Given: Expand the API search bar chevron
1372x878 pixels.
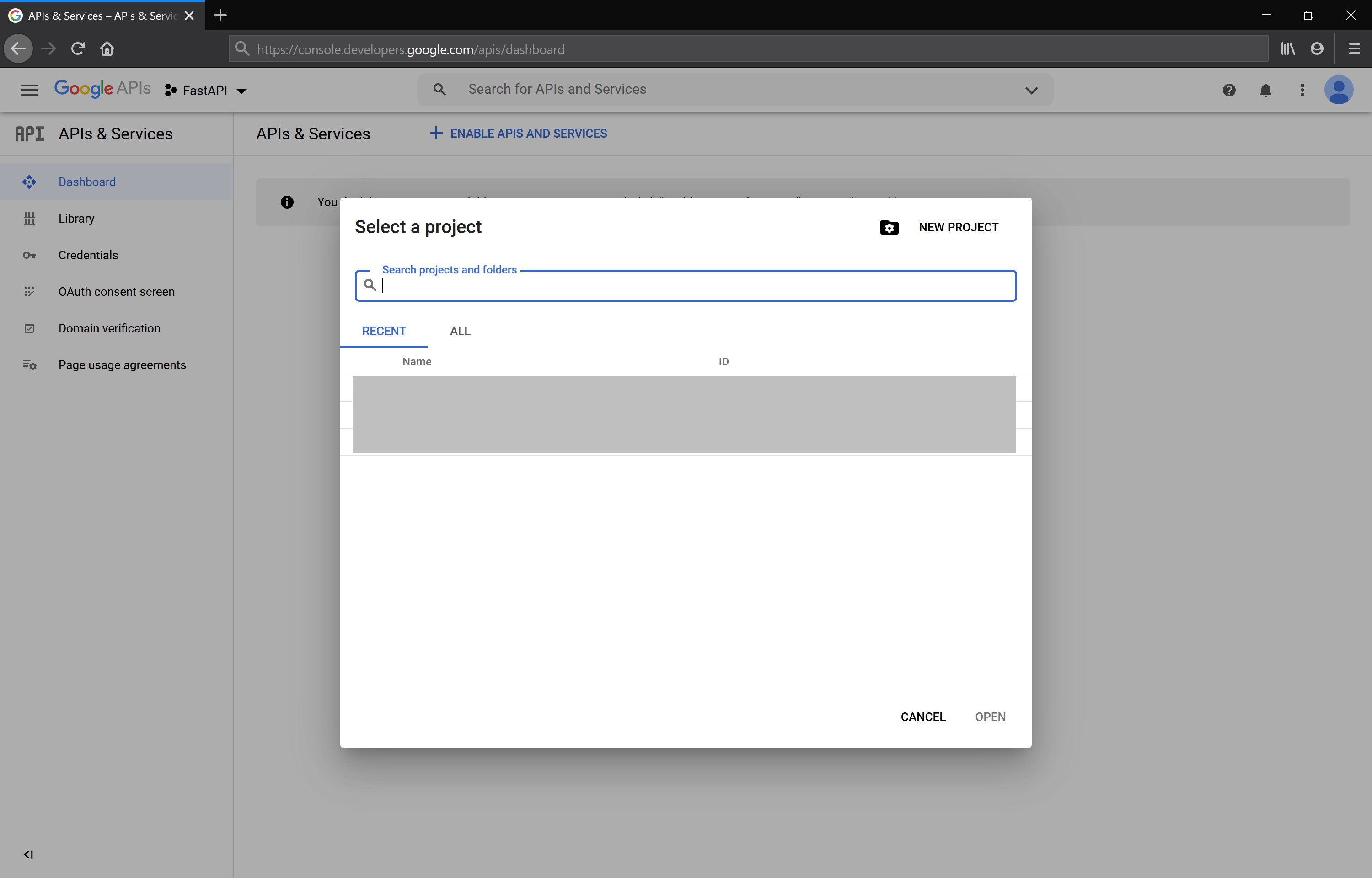Looking at the screenshot, I should point(1031,90).
